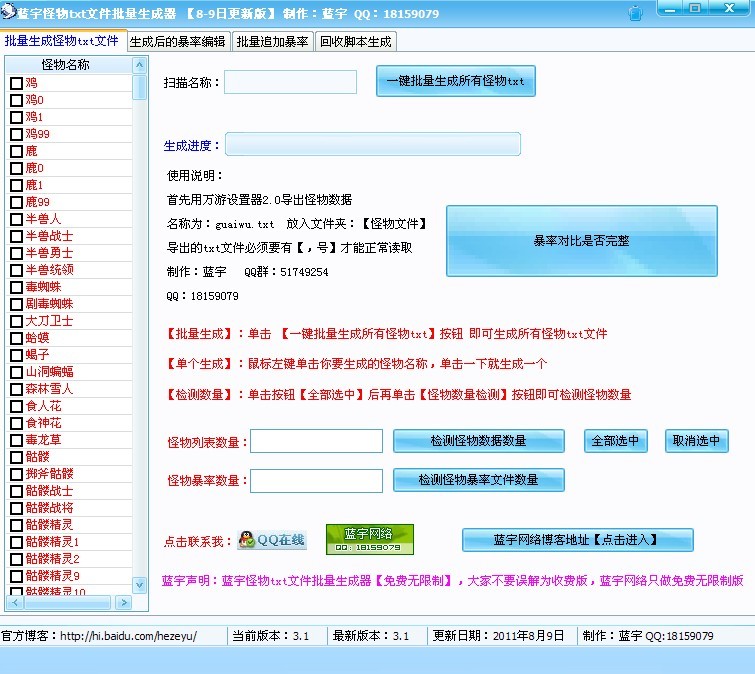This screenshot has height=674, width=755.
Task: Tick the 半兽人 monster checkbox
Action: [16, 219]
